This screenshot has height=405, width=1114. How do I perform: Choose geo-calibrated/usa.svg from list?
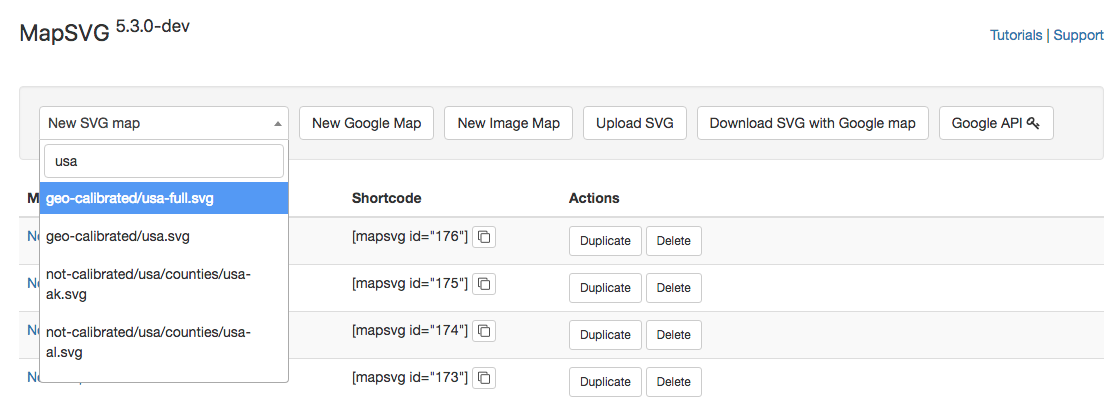(x=164, y=237)
